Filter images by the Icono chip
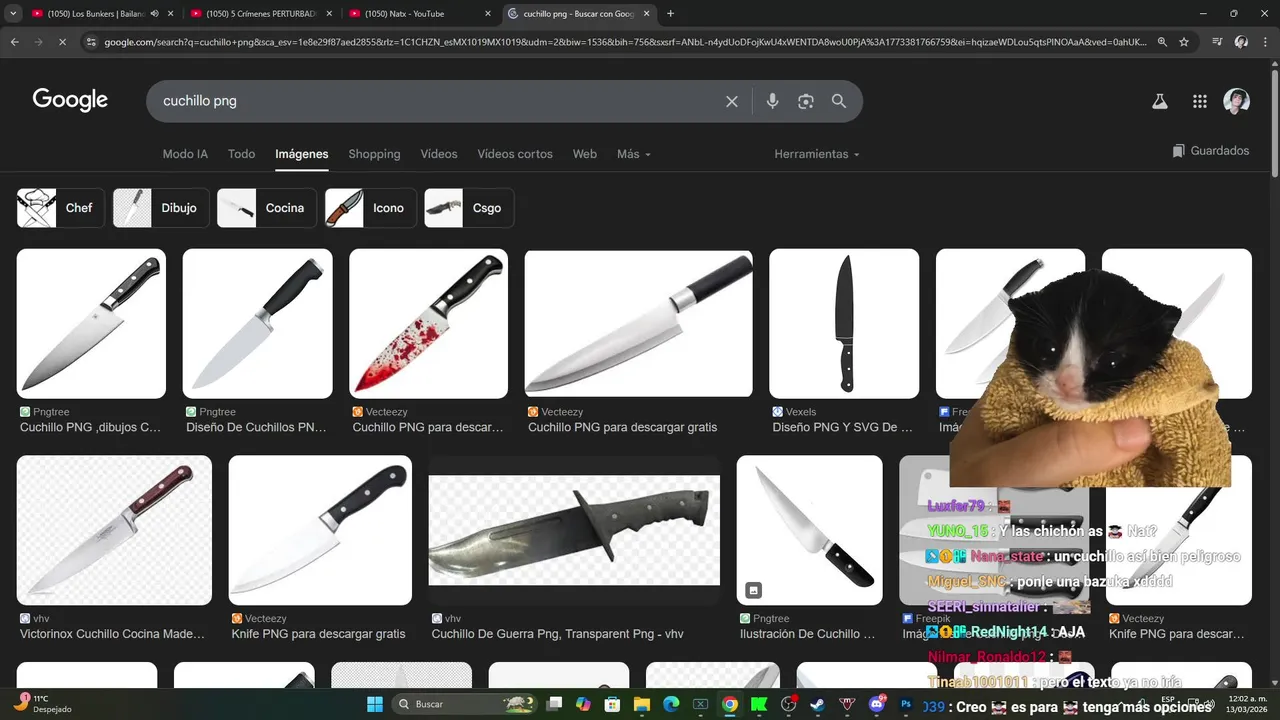The height and width of the screenshot is (720, 1280). [371, 208]
